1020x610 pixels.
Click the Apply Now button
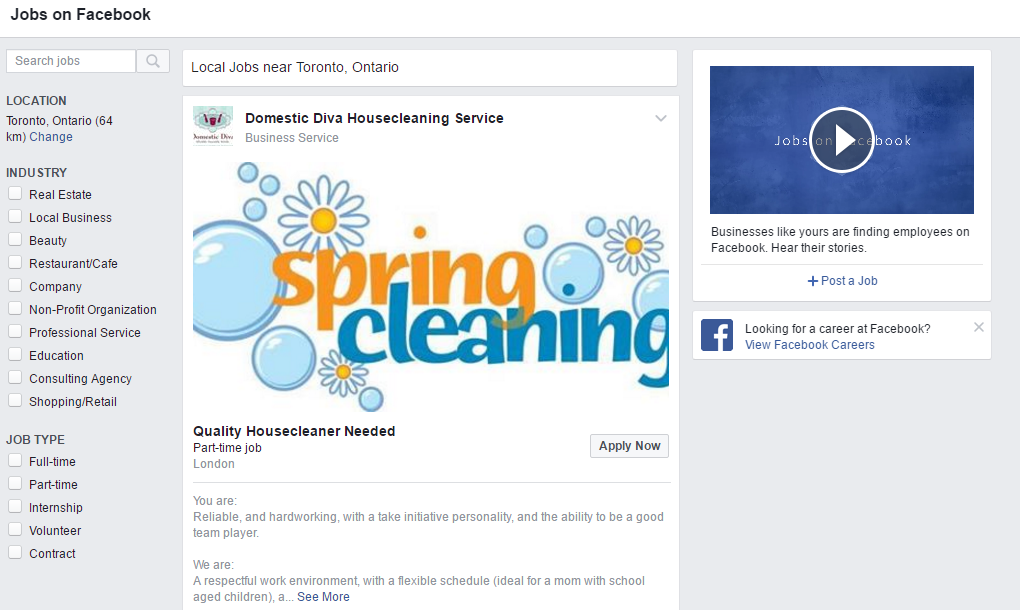629,446
